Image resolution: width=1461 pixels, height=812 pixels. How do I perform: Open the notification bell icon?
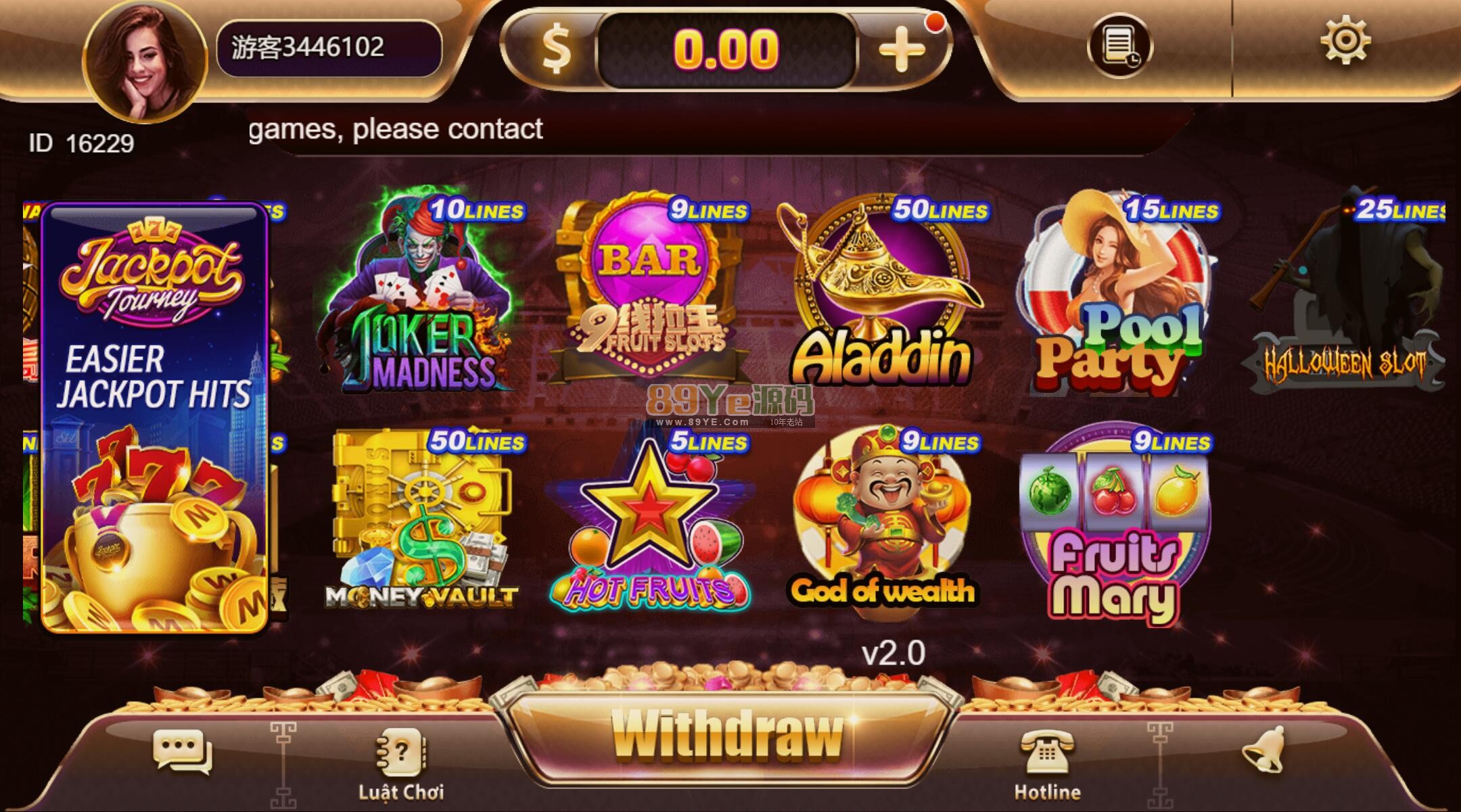(x=1263, y=749)
